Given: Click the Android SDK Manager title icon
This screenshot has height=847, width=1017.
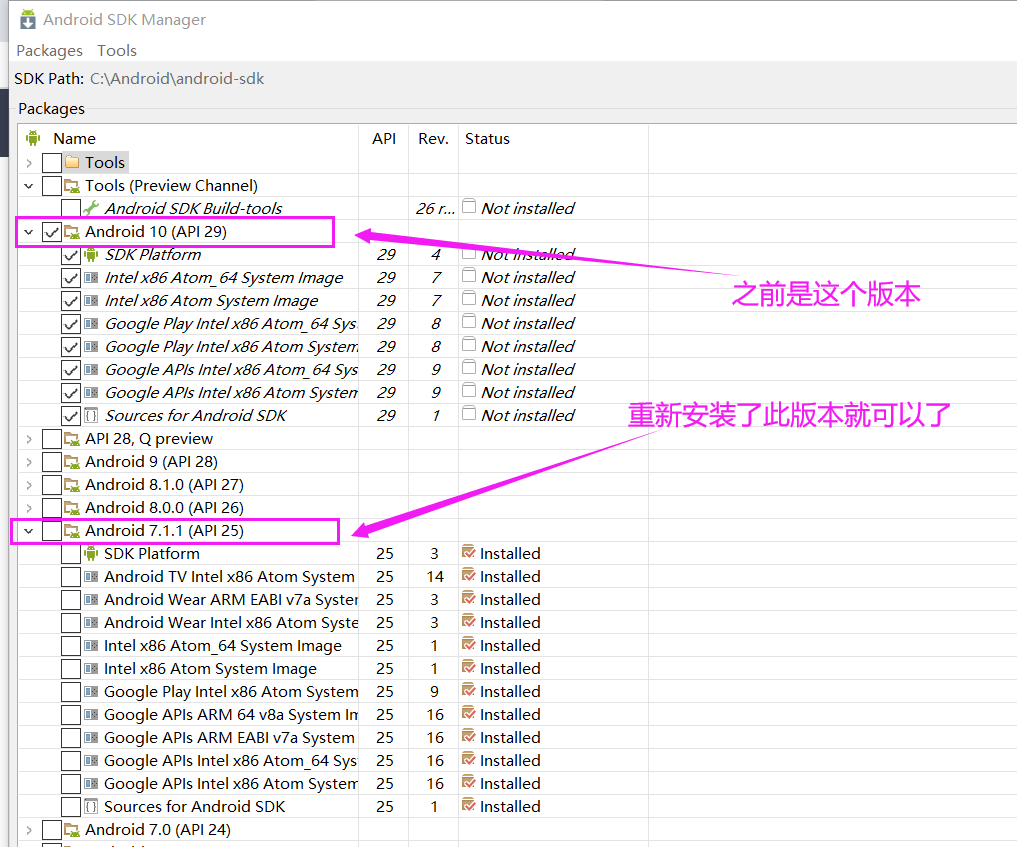Looking at the screenshot, I should 27,19.
